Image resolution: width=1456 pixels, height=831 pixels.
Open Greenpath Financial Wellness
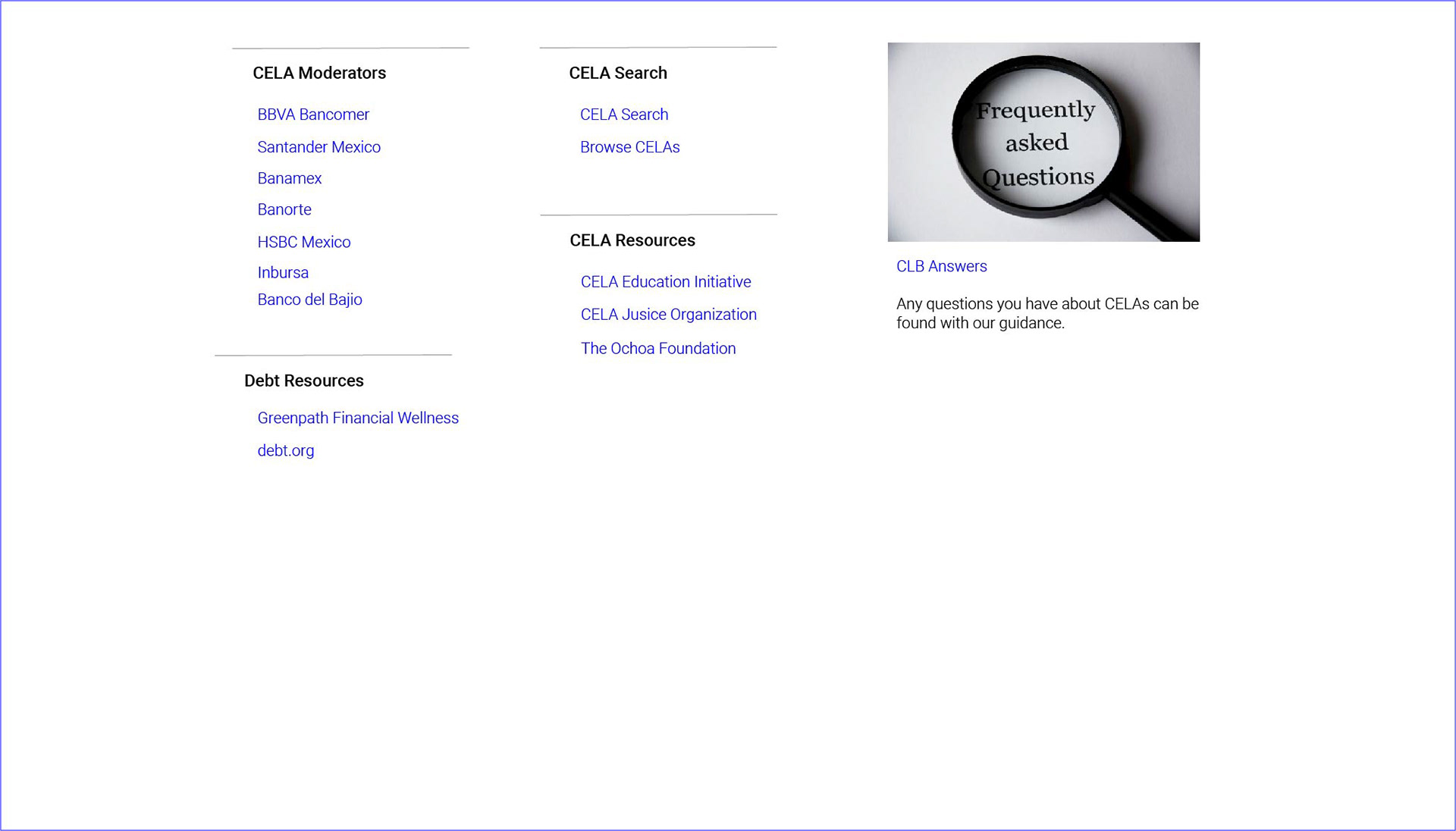tap(358, 419)
